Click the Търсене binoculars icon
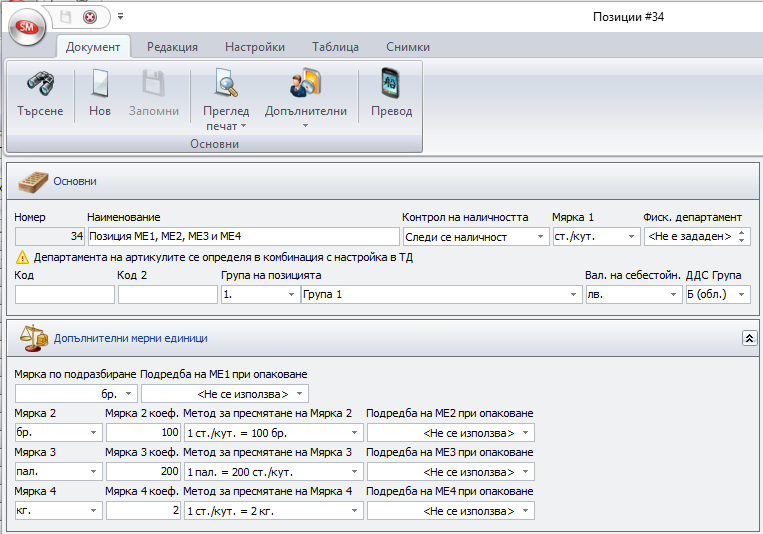The height and width of the screenshot is (534, 763). (40, 83)
